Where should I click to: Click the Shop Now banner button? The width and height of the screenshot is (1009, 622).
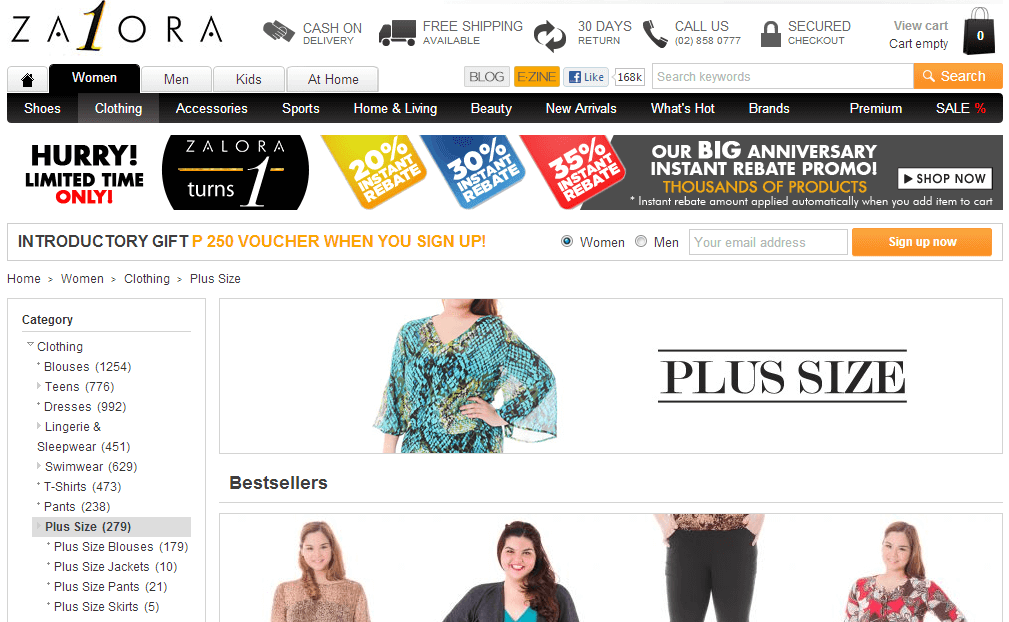point(943,178)
